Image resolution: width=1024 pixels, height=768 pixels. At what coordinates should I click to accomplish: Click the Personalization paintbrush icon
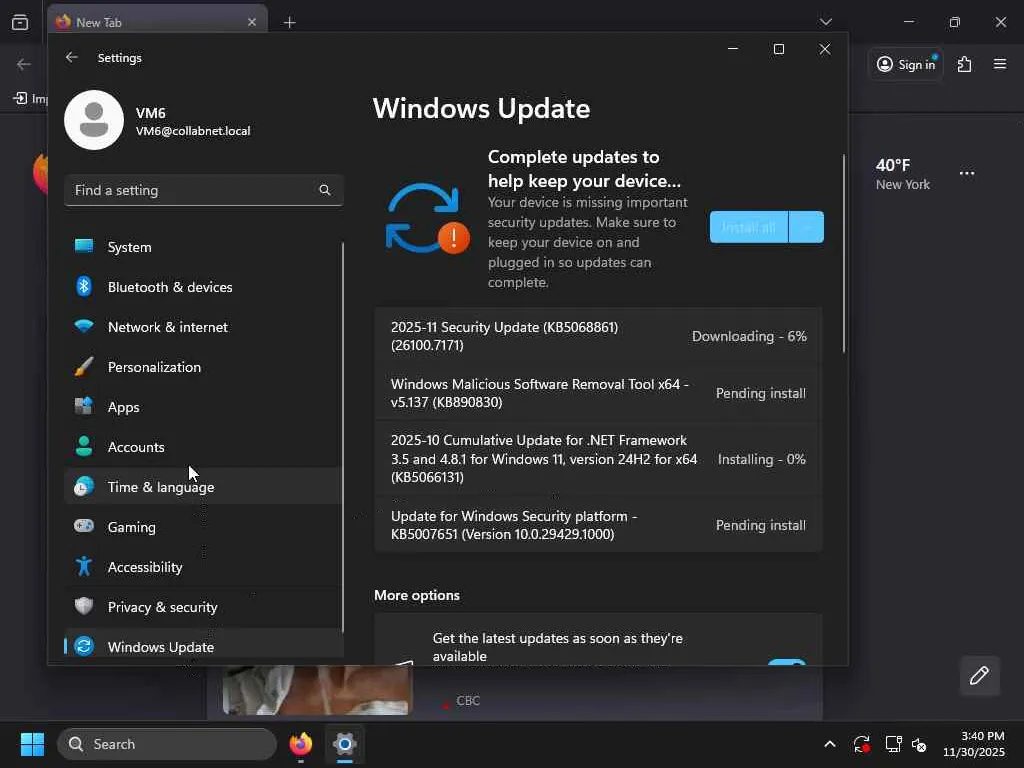84,366
